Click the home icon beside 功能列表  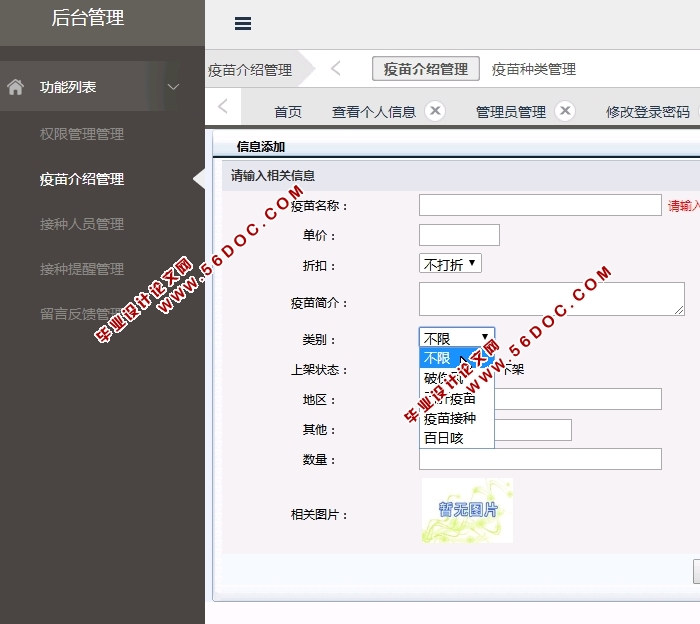[x=15, y=87]
